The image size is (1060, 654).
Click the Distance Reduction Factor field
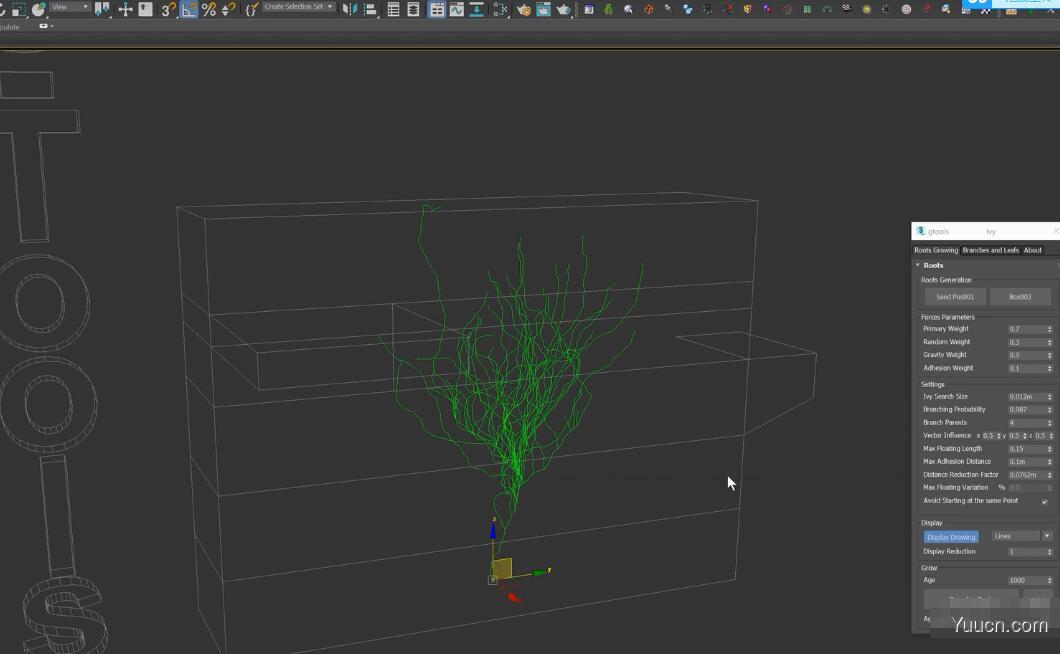click(x=1027, y=475)
